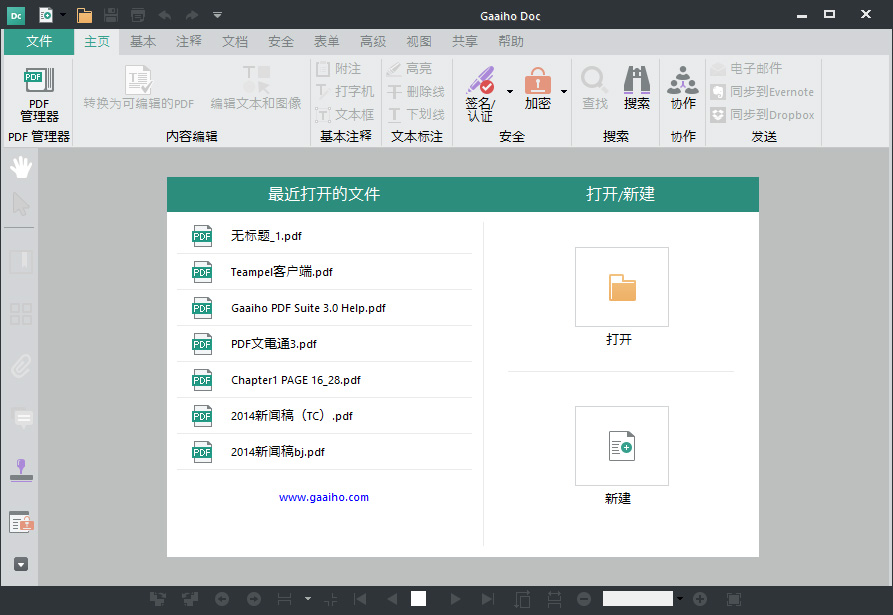The width and height of the screenshot is (893, 615).
Task: Click the 查找 find magnifier icon
Action: pyautogui.click(x=595, y=80)
